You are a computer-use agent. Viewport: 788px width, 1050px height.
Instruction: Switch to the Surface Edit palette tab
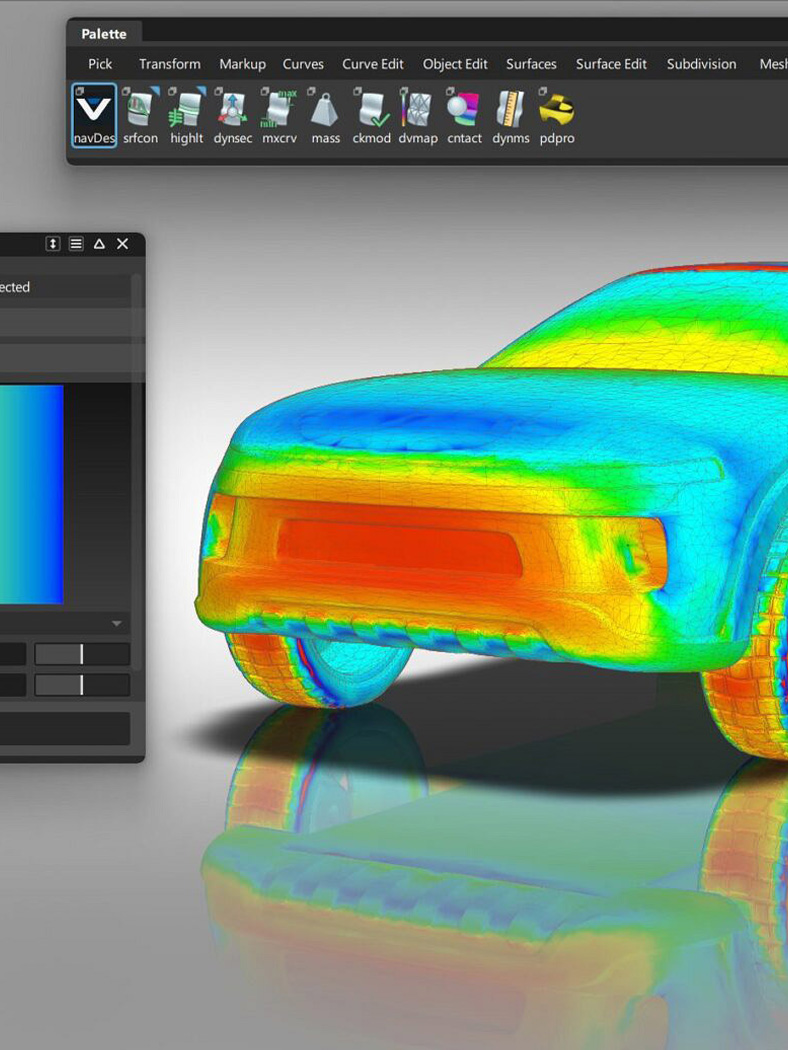coord(611,64)
